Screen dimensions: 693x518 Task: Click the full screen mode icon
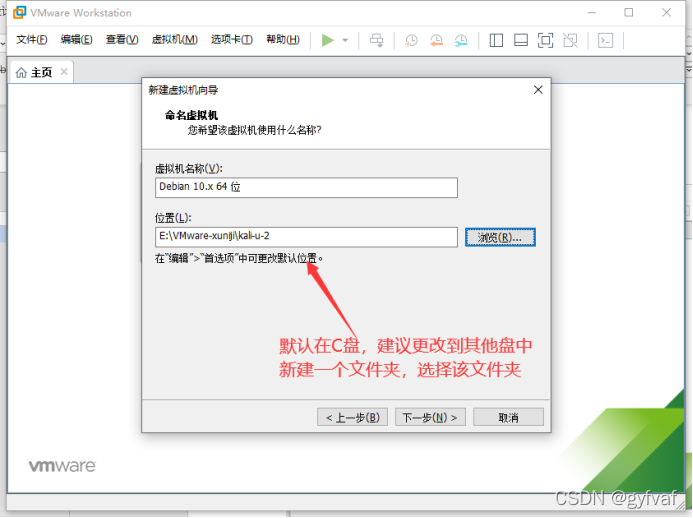[x=545, y=41]
